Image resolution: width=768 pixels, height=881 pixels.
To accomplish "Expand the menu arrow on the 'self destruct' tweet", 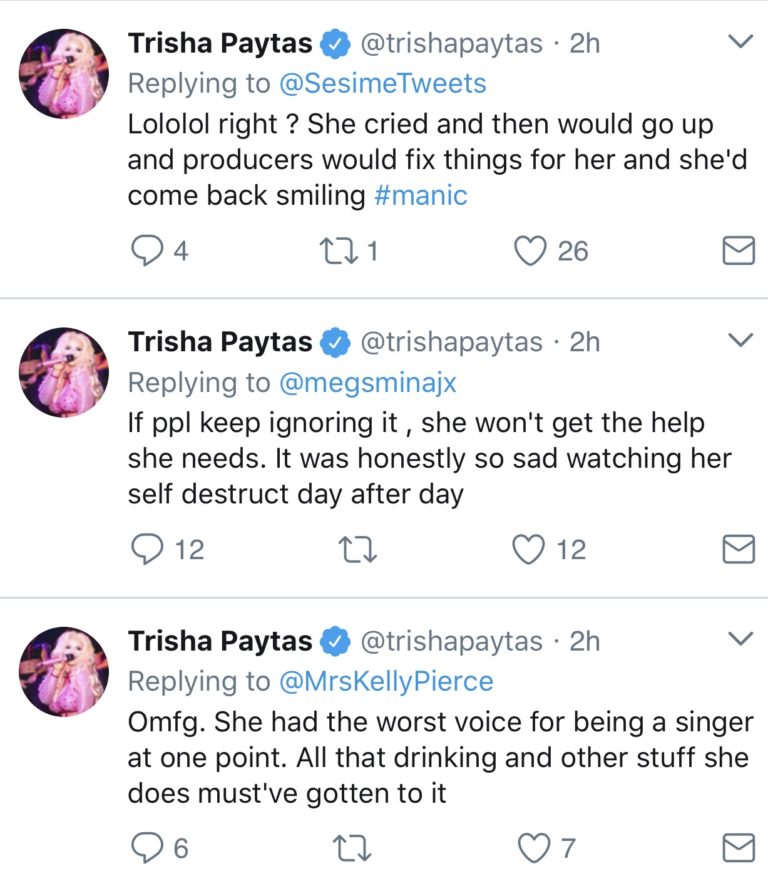I will point(739,341).
